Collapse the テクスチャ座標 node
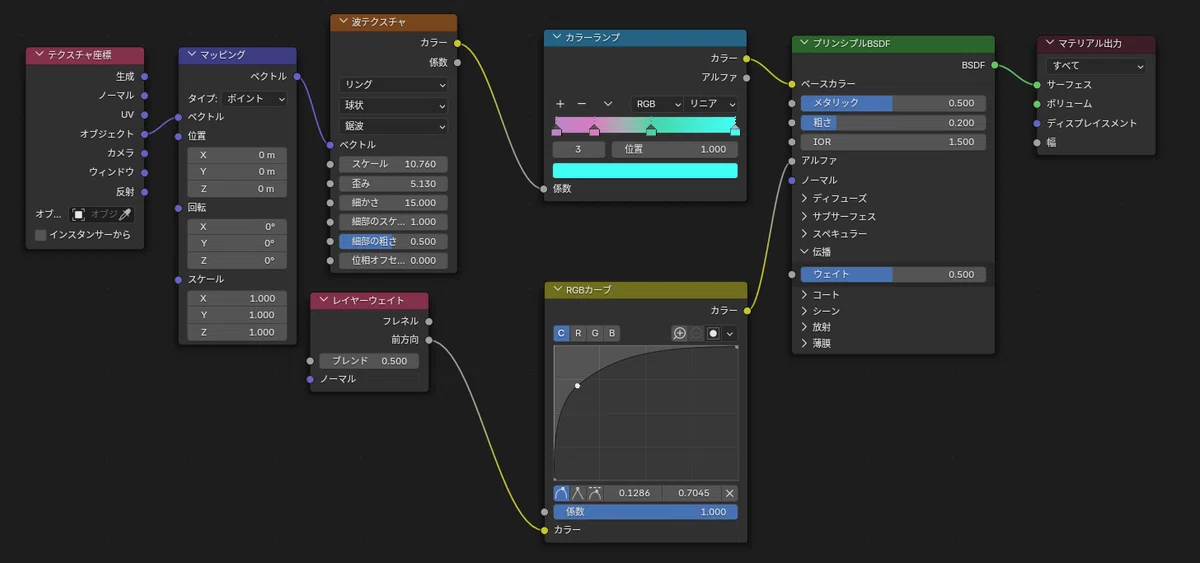The height and width of the screenshot is (563, 1200). click(40, 55)
